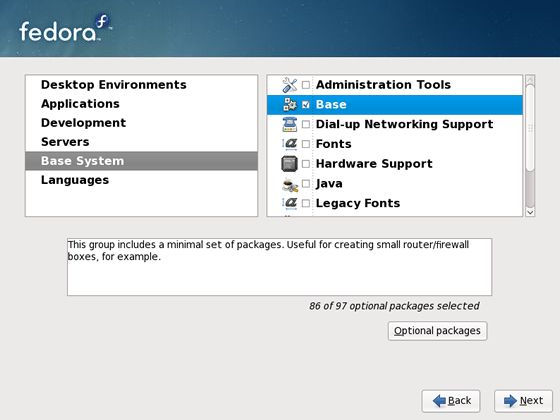Screen dimensions: 560x420
Task: Select the Languages category
Action: tap(75, 180)
